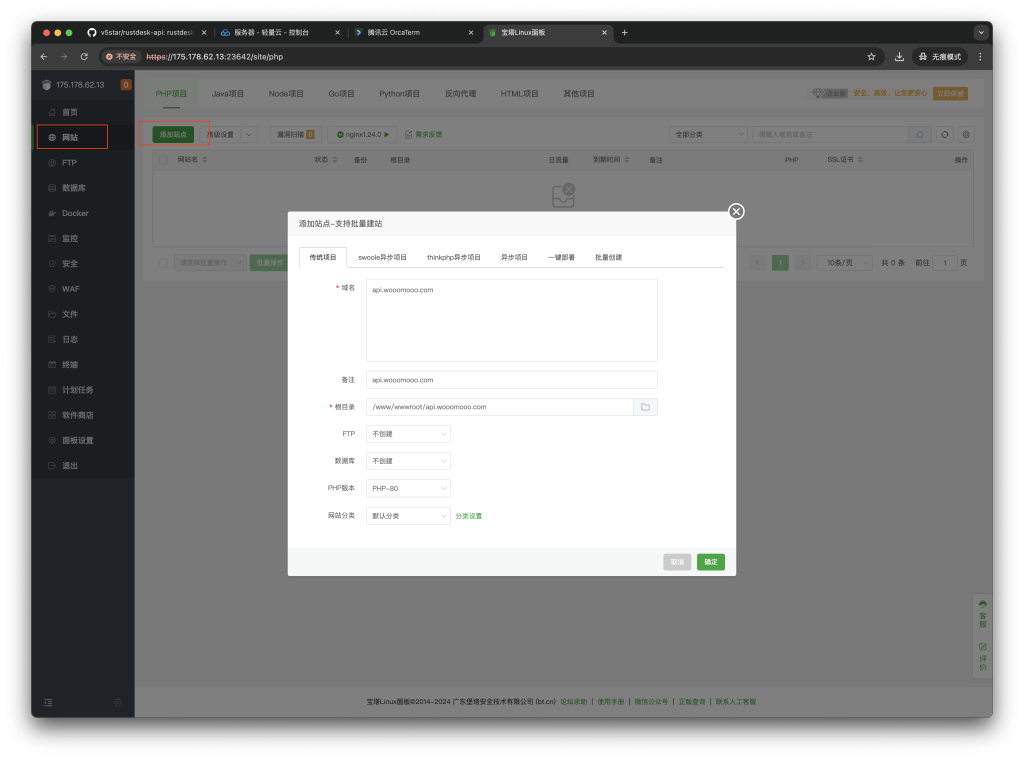Open the 数据库 dropdown in the dialog
1024x759 pixels.
point(408,461)
